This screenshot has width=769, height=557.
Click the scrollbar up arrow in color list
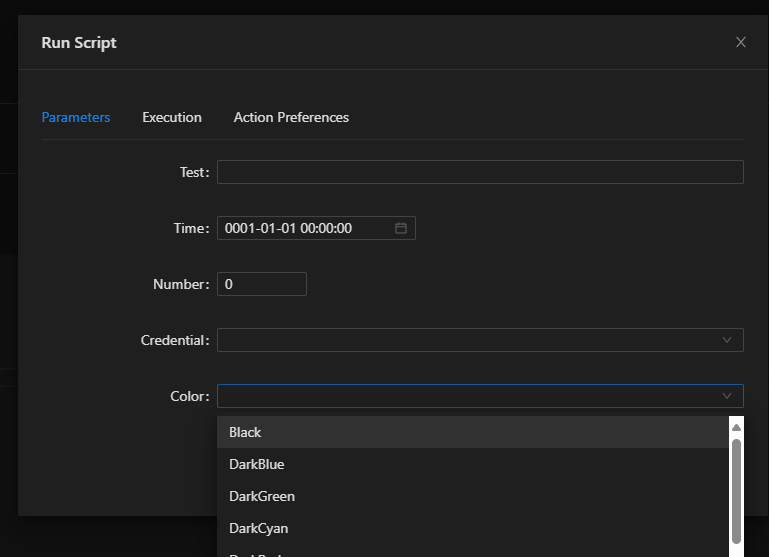737,427
